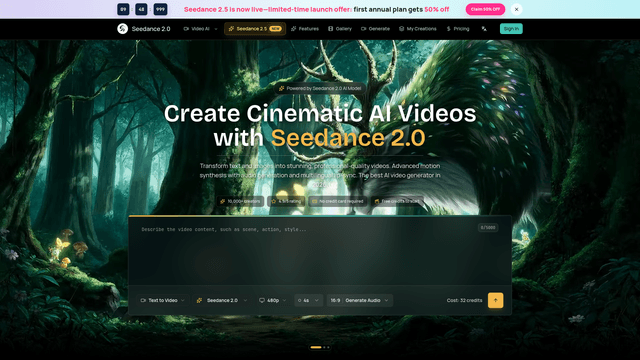Screen dimensions: 640x360
Task: Open the Seedance 2.5 NEW nav item
Action: tap(255, 29)
